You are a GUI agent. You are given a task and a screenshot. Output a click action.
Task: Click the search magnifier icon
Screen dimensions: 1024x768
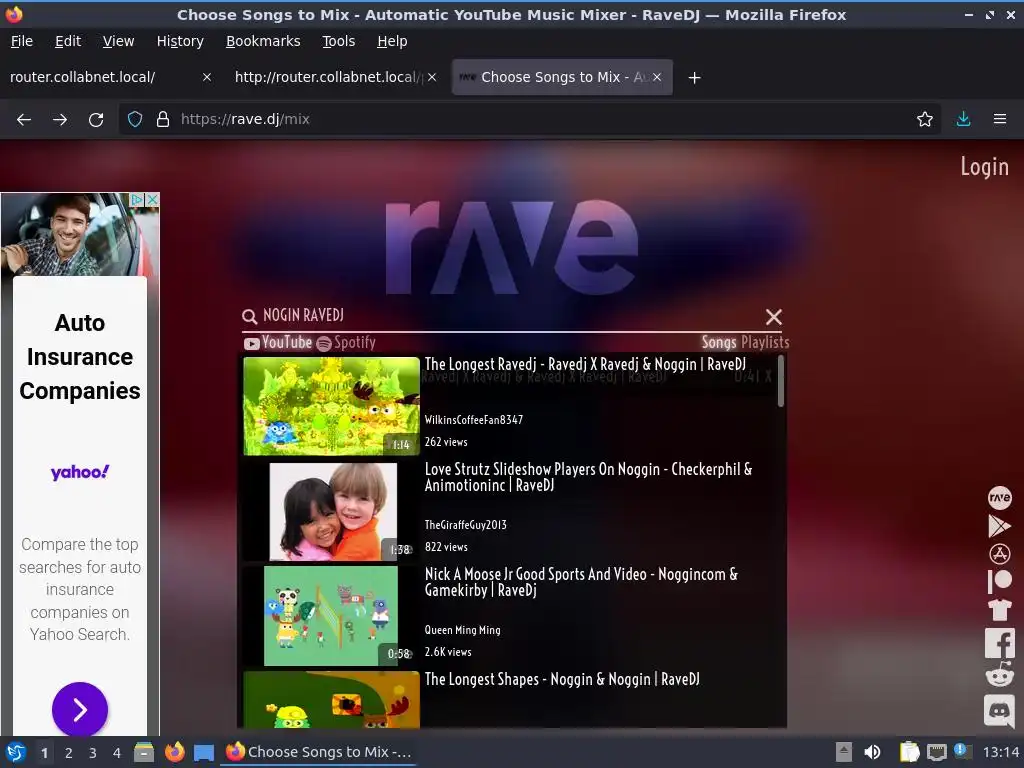pyautogui.click(x=249, y=317)
